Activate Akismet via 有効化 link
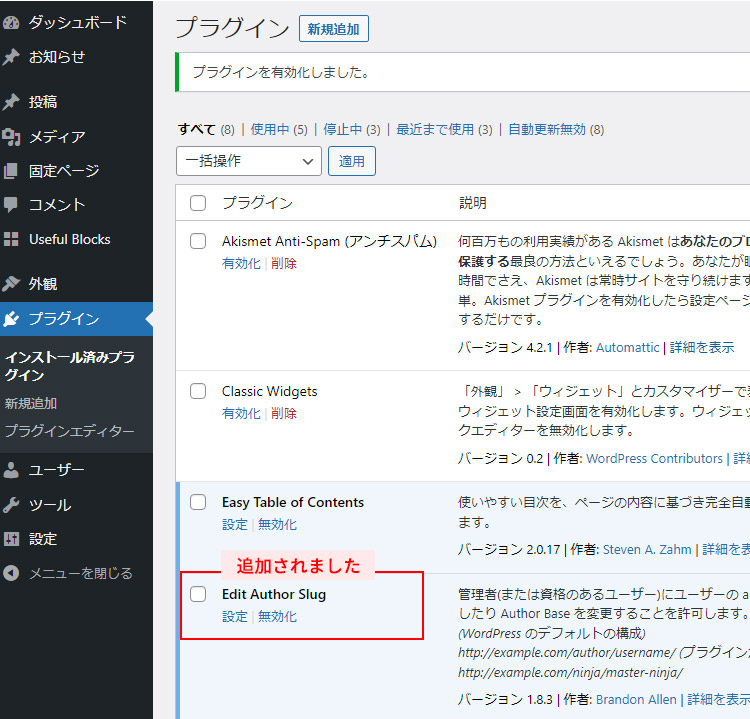This screenshot has height=719, width=750. click(241, 263)
